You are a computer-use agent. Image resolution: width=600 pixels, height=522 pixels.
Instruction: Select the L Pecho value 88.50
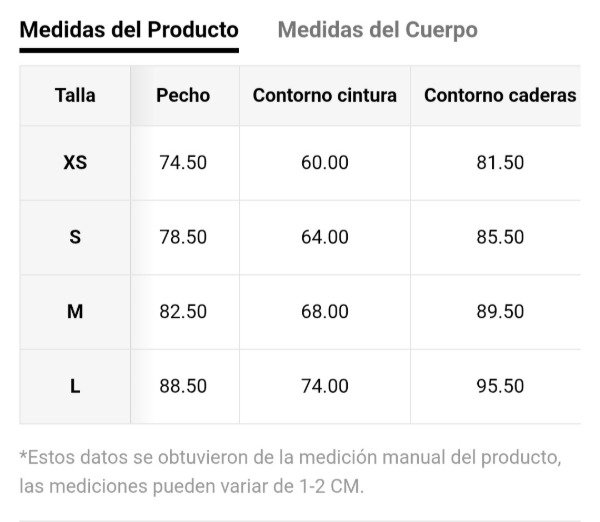pos(183,386)
